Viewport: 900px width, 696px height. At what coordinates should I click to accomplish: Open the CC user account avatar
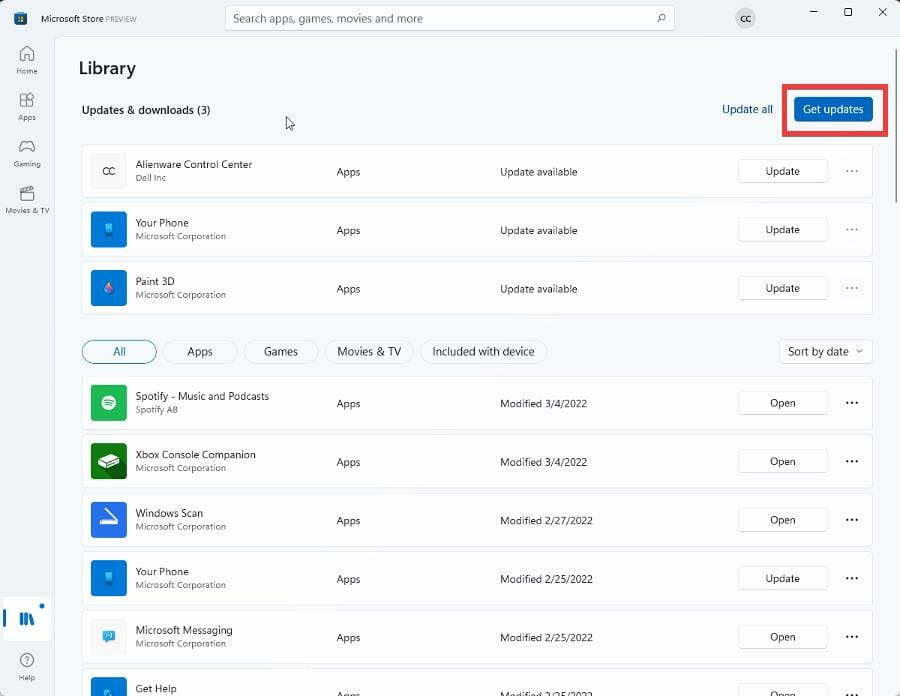[x=745, y=18]
